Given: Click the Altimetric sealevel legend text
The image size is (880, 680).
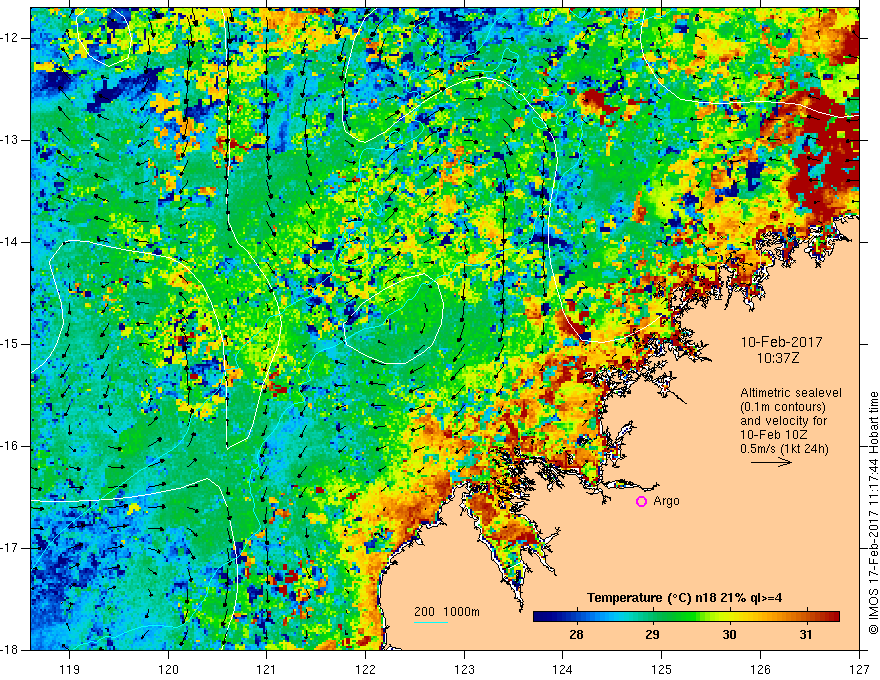Looking at the screenshot, I should point(791,393).
